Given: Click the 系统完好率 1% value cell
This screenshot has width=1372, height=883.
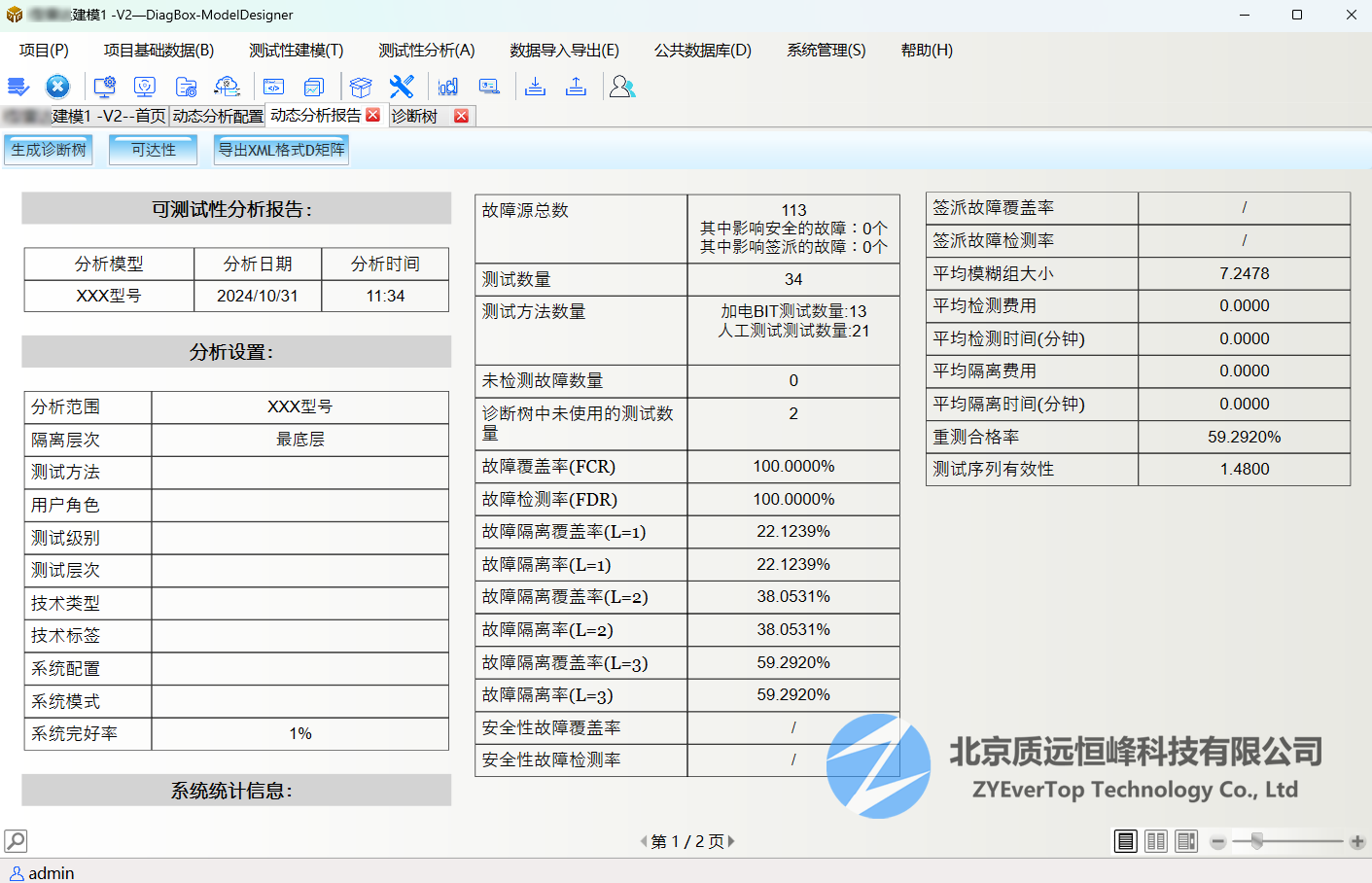Looking at the screenshot, I should pos(300,733).
